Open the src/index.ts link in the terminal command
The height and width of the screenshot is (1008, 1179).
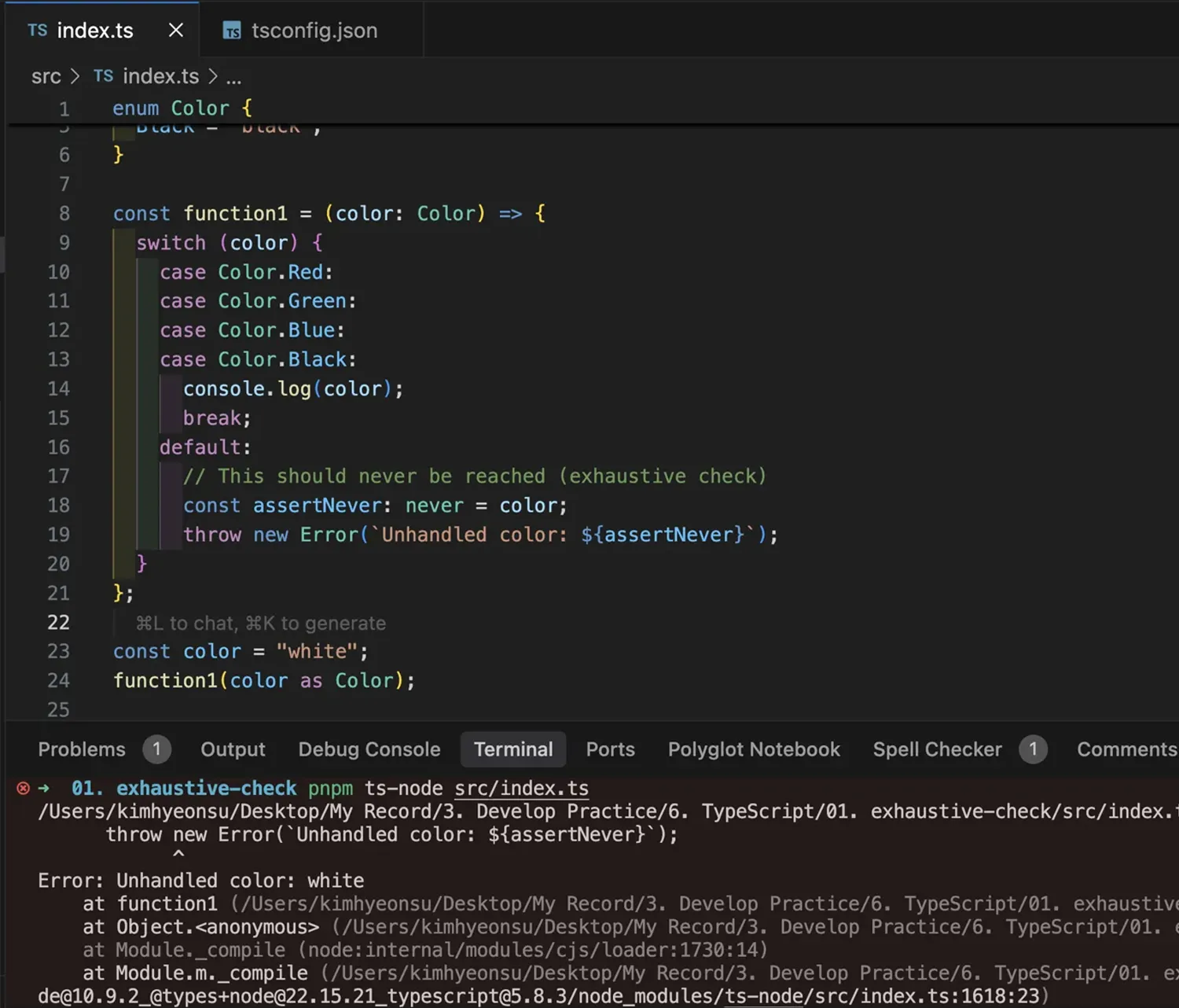(x=522, y=789)
